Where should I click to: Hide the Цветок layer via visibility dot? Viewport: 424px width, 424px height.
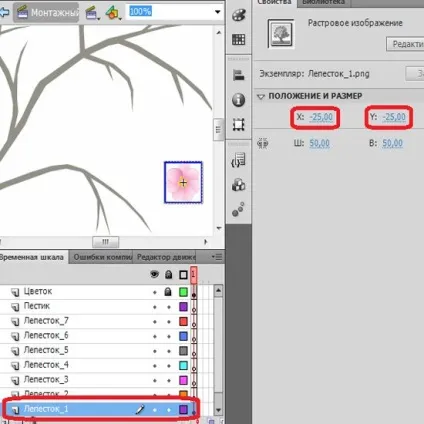155,292
